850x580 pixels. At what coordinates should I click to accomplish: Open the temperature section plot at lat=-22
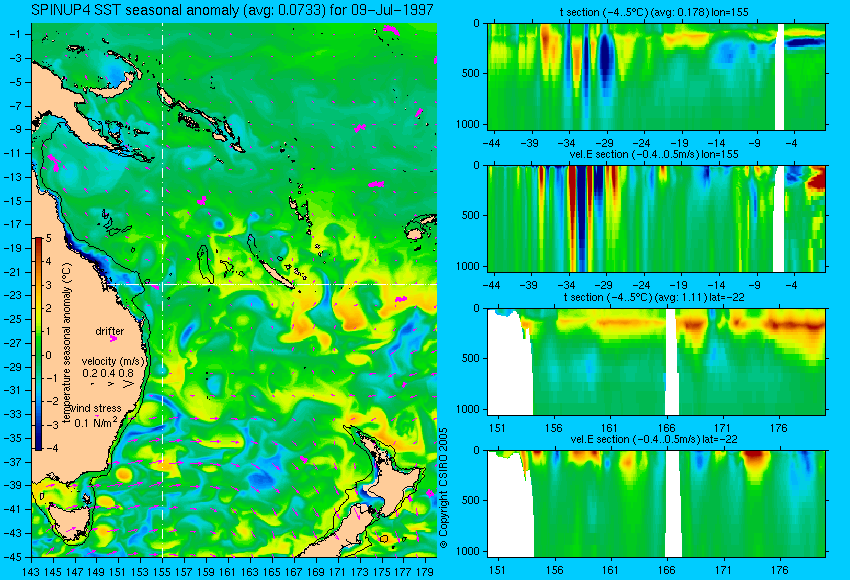pos(657,362)
